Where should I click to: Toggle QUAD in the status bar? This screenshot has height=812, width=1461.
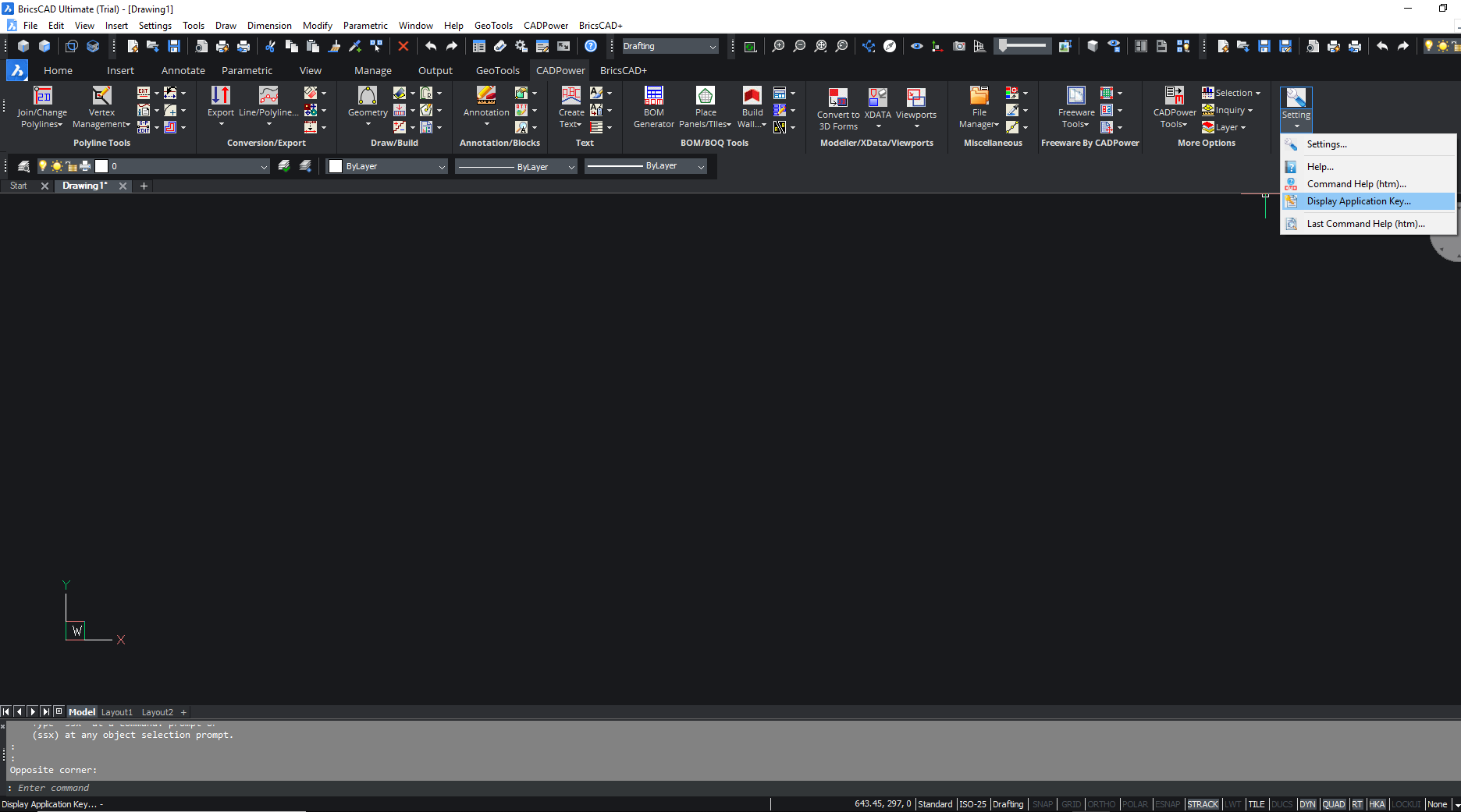pos(1334,804)
